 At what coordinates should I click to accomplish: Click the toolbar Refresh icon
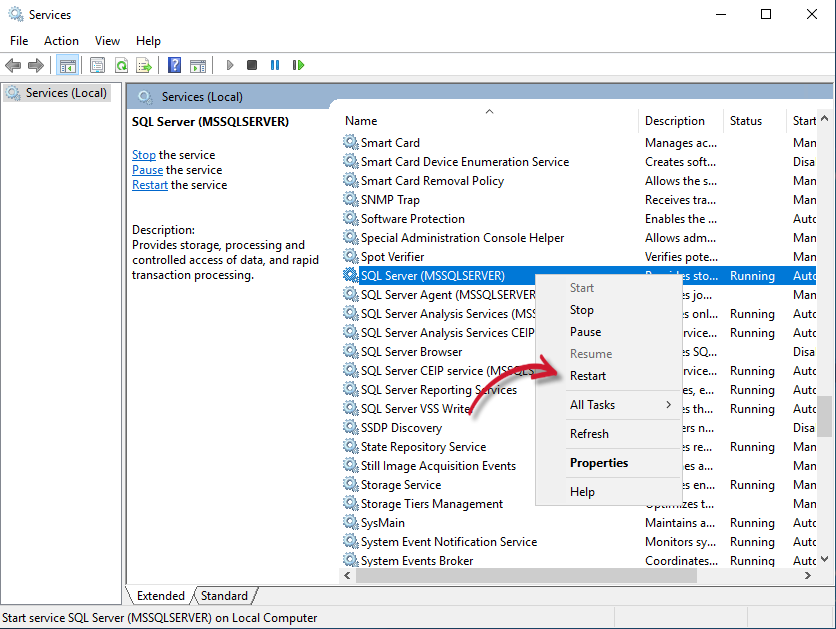tap(121, 65)
